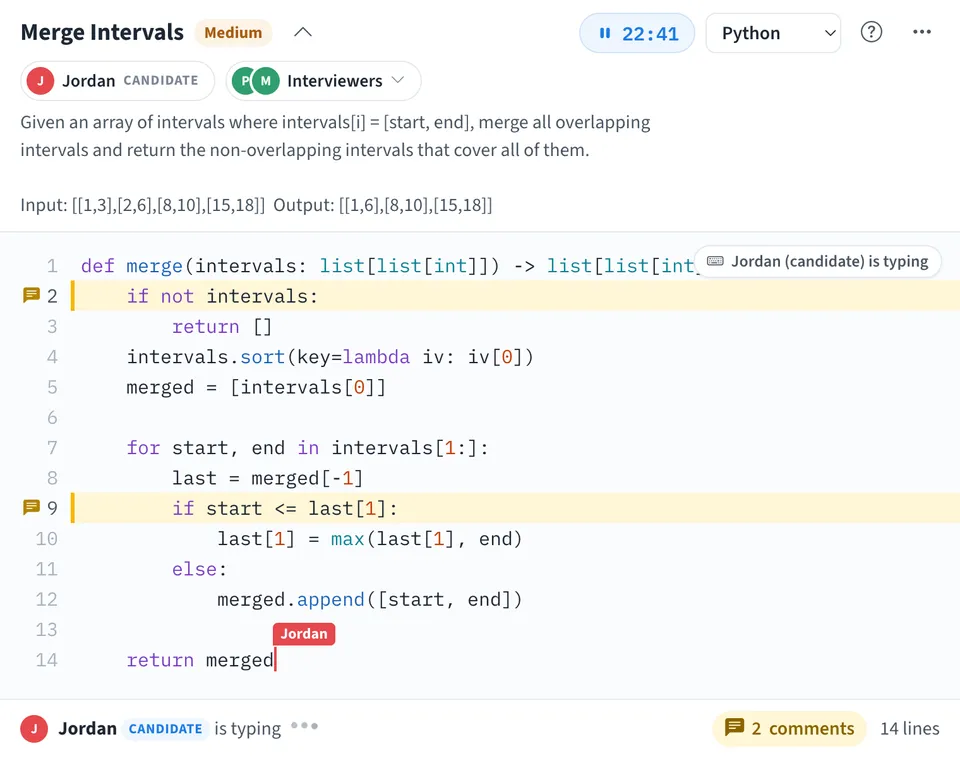Click Jordan's red J avatar at the top

coord(40,81)
